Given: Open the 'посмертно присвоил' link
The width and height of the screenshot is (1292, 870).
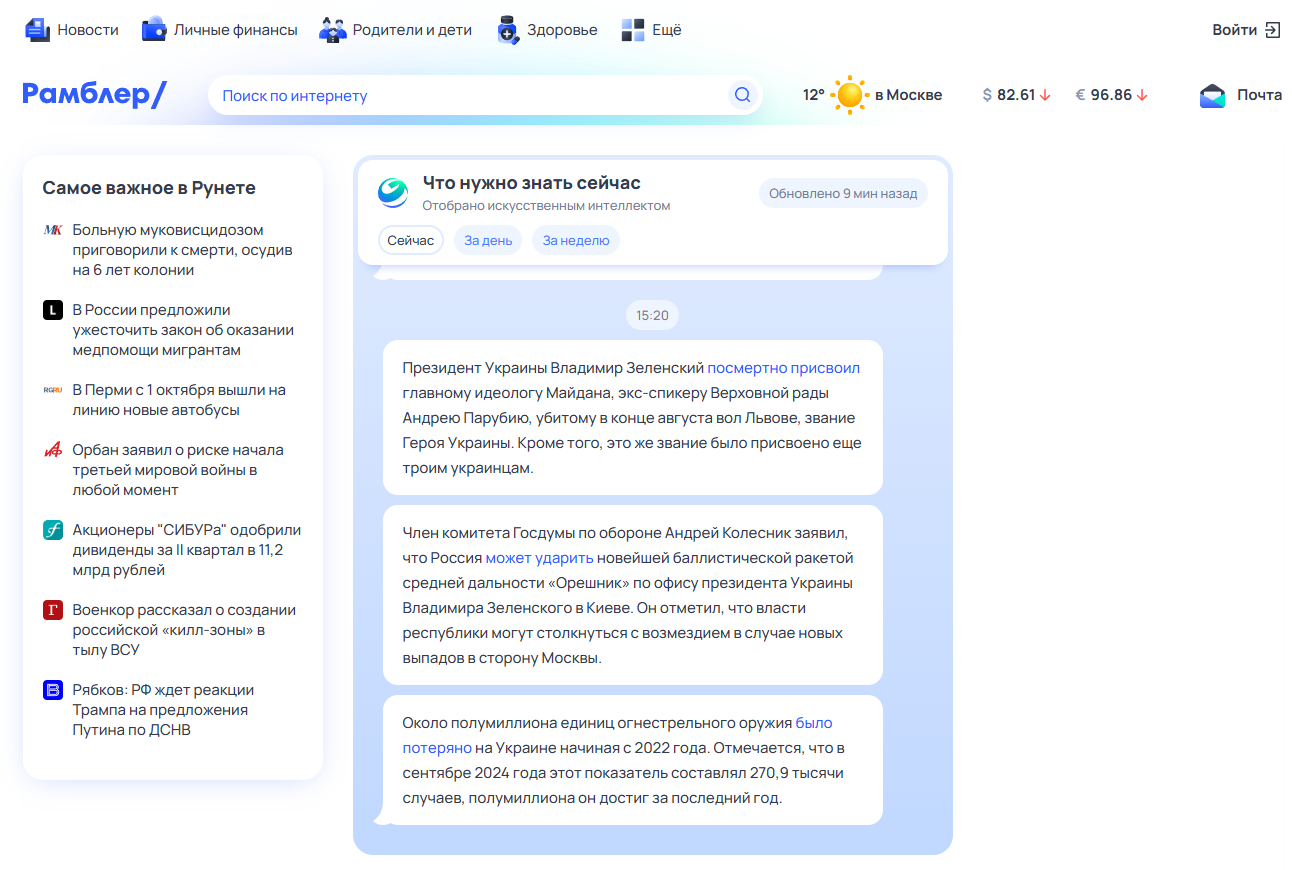Looking at the screenshot, I should (783, 368).
